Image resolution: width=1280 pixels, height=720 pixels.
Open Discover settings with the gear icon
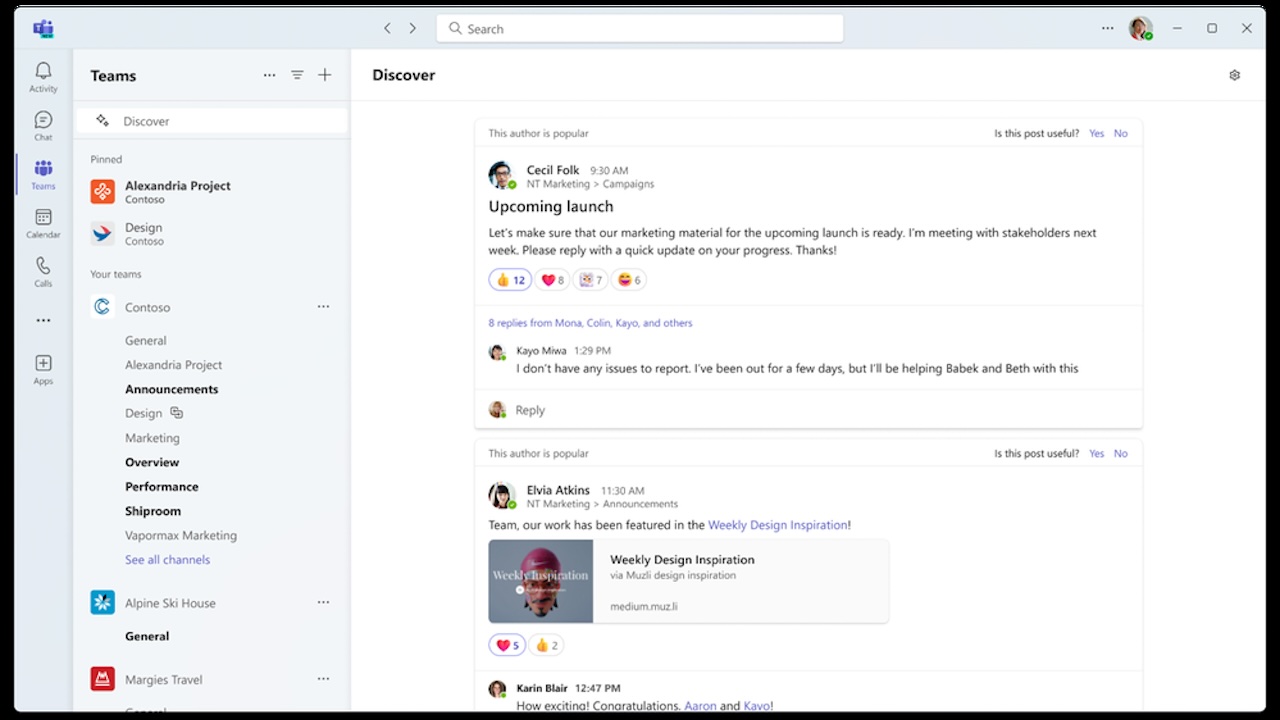coord(1234,74)
